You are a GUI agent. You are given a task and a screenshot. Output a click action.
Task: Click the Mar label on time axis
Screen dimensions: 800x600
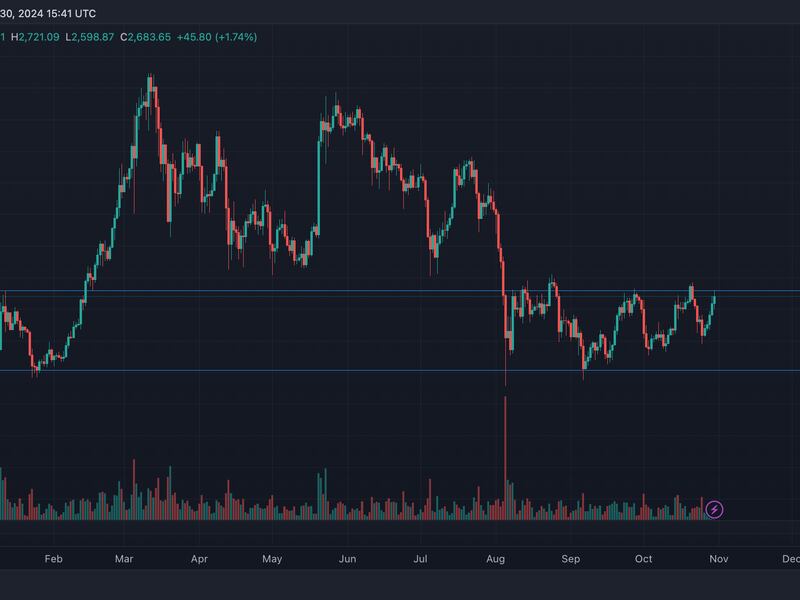click(126, 559)
